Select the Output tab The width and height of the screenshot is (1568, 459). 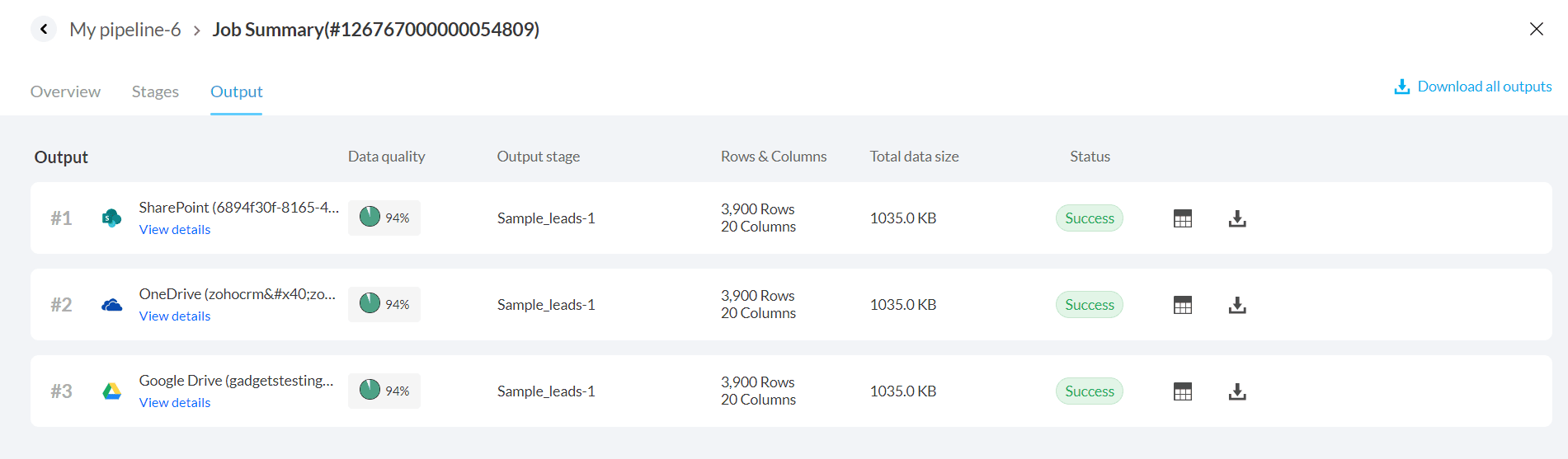click(236, 91)
